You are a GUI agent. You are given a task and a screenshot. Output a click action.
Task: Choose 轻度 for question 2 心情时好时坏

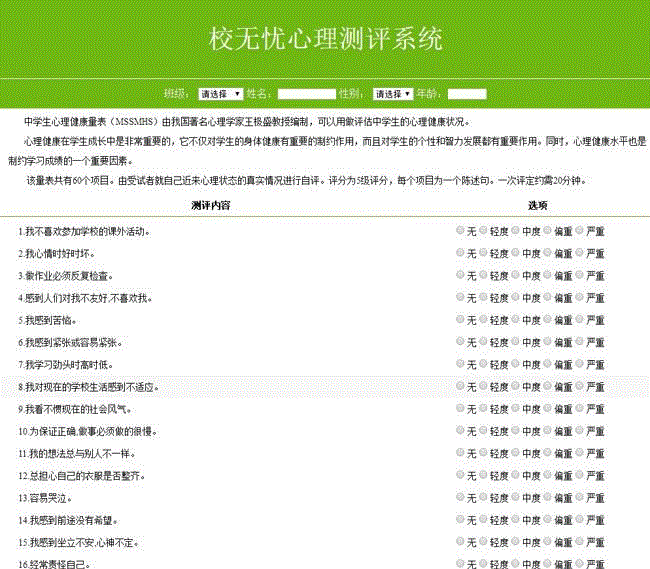483,252
